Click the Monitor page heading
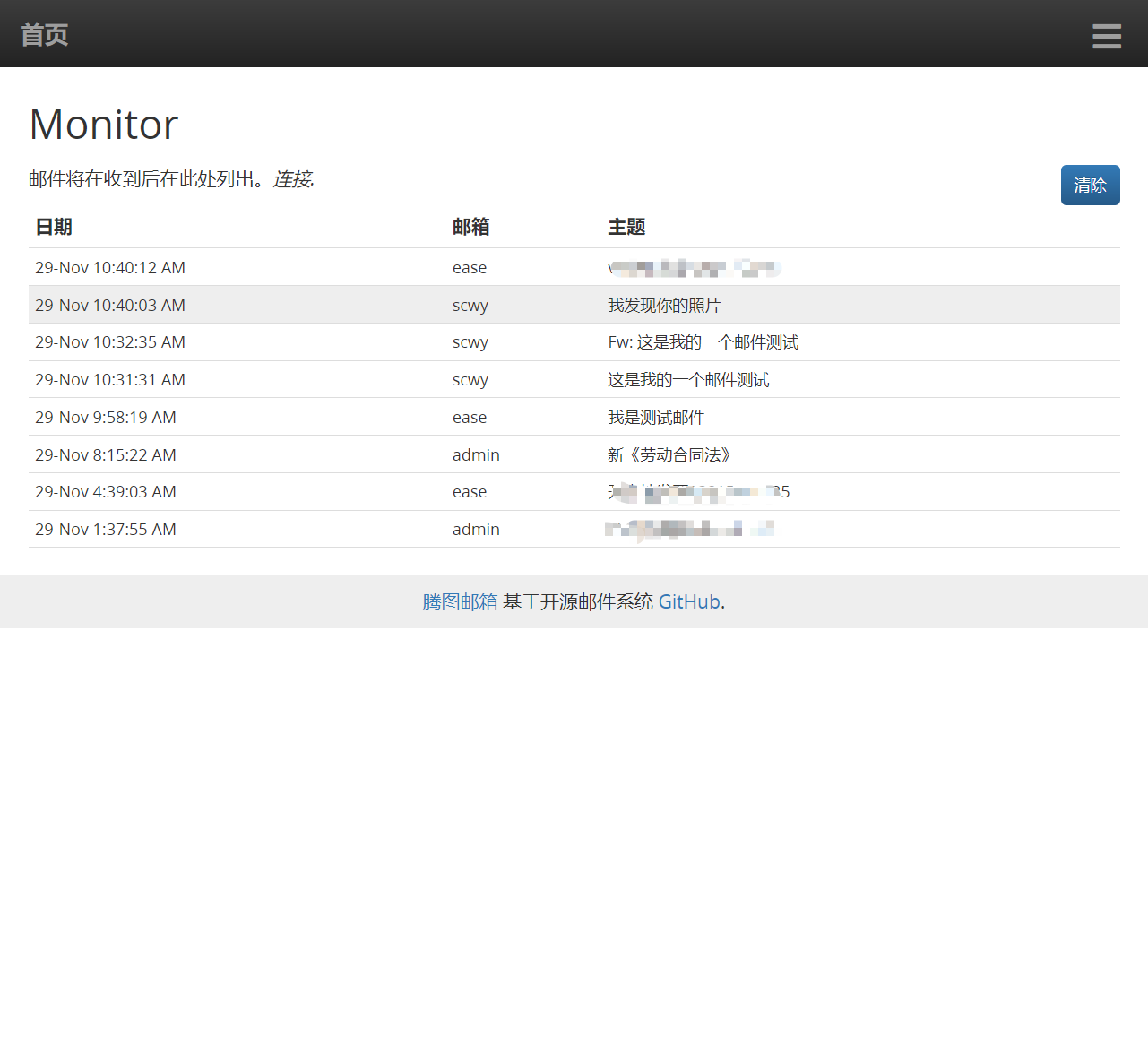1148x1037 pixels. coord(104,125)
